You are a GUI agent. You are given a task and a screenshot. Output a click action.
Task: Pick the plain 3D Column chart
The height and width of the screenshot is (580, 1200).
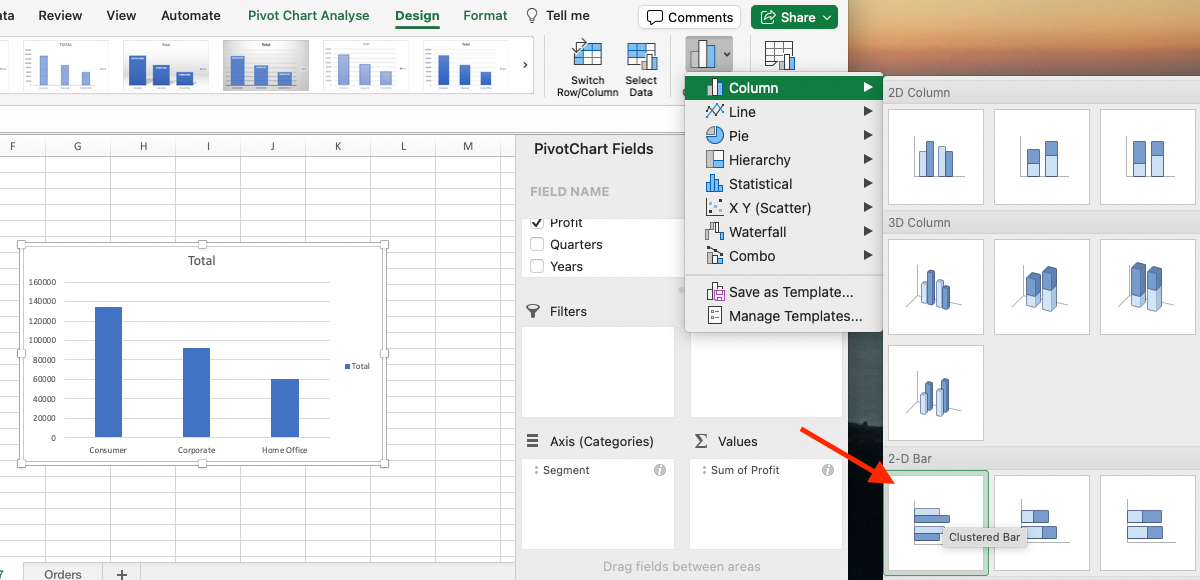[936, 393]
